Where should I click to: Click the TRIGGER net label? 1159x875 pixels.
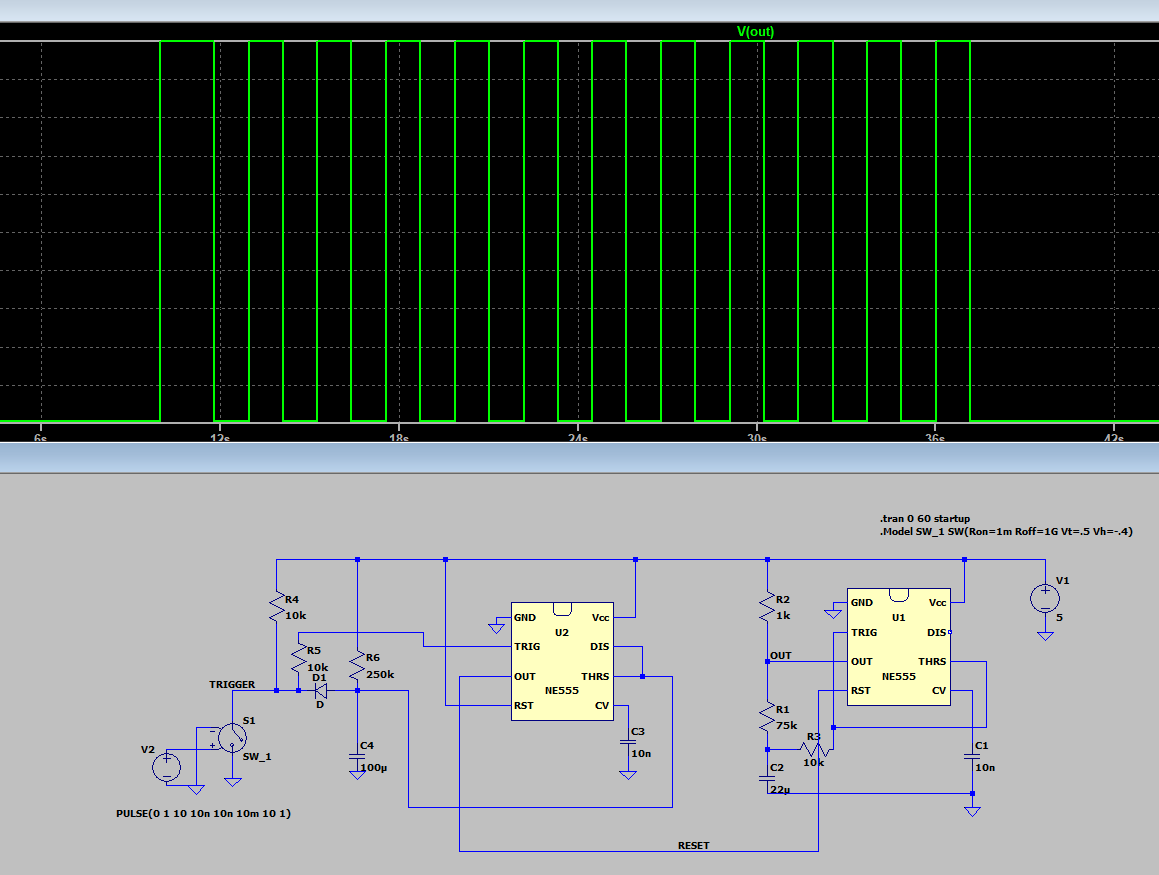232,684
